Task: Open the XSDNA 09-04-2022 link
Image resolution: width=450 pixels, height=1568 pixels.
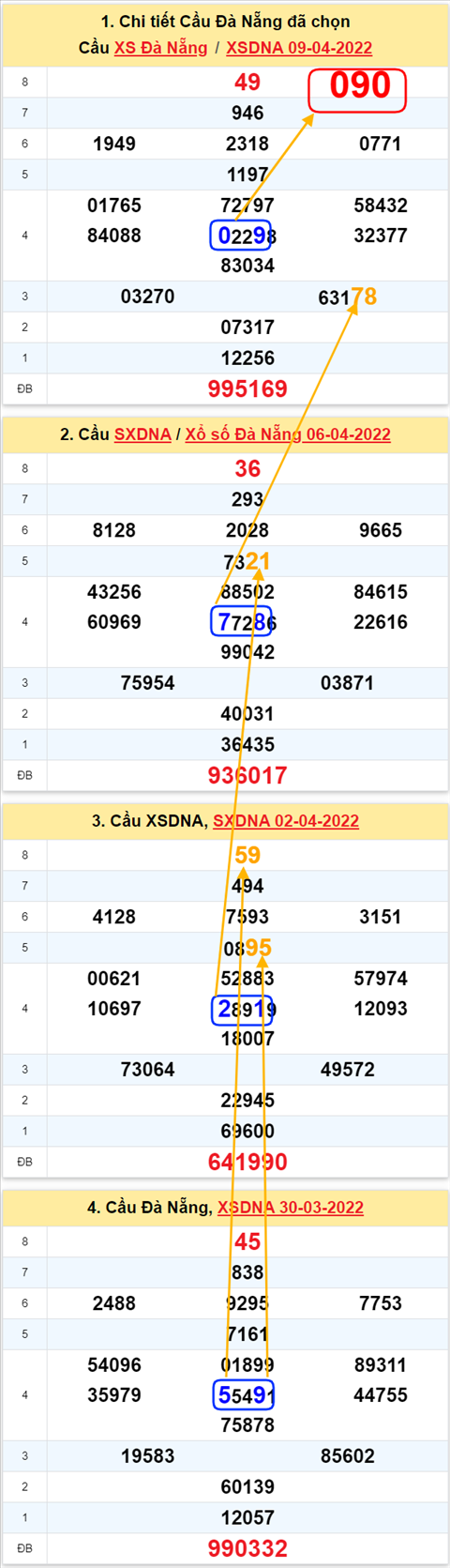Action: pos(299,48)
